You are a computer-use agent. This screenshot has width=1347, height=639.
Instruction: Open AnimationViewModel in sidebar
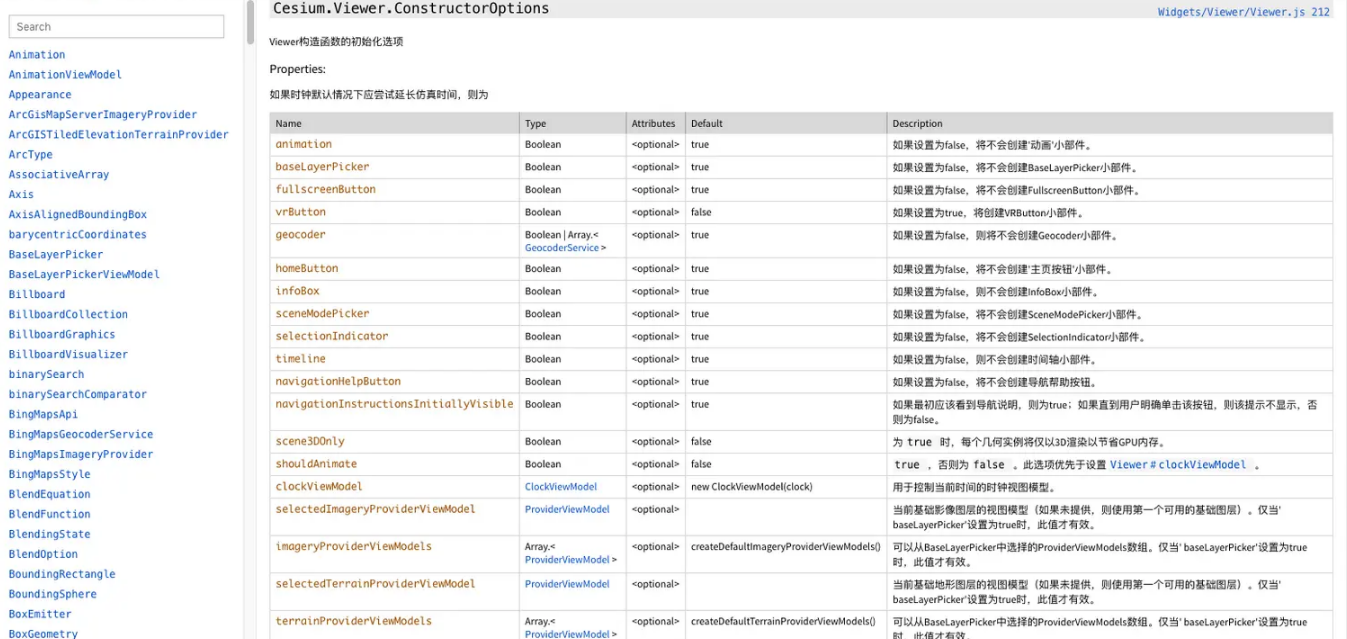tap(65, 75)
